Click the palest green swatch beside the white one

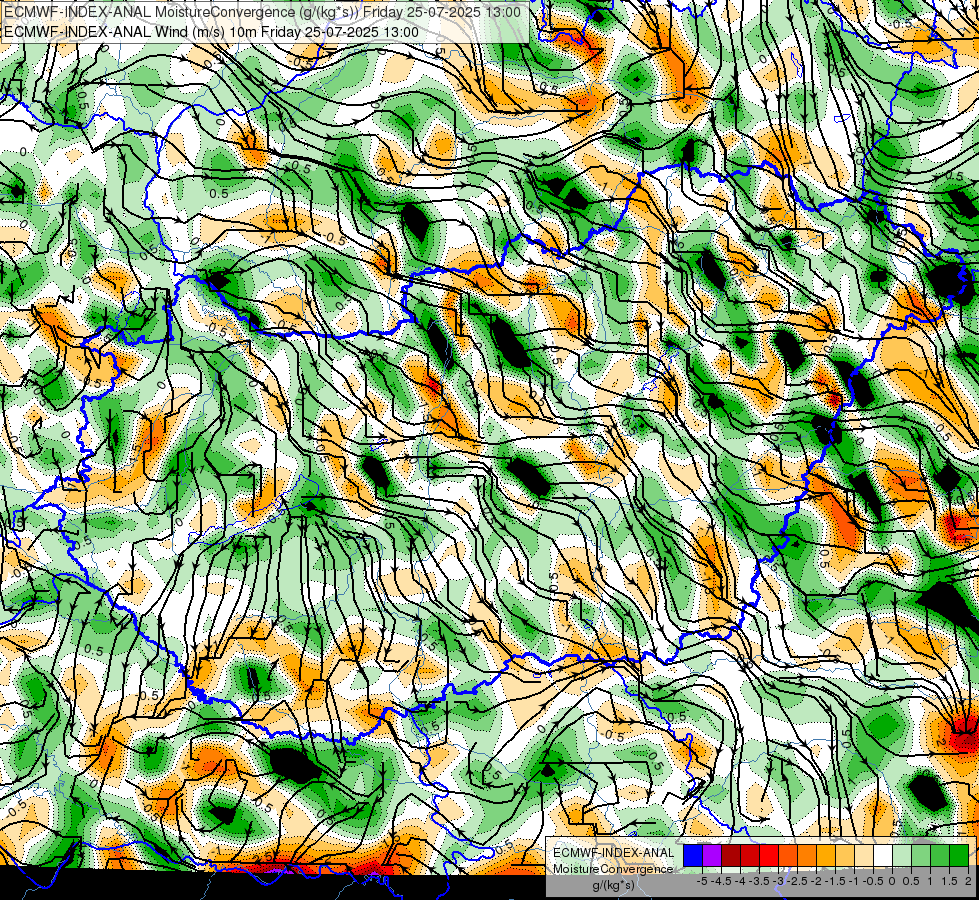click(x=902, y=856)
